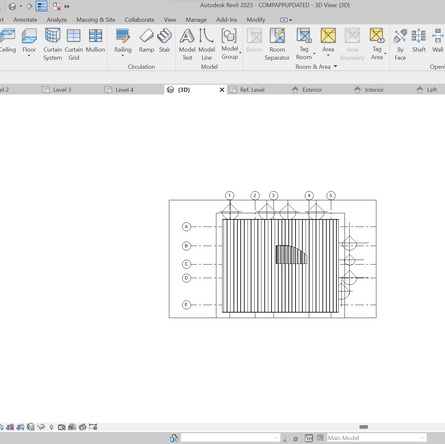The width and height of the screenshot is (445, 444).
Task: Select the Room Separator tool
Action: pos(277,44)
